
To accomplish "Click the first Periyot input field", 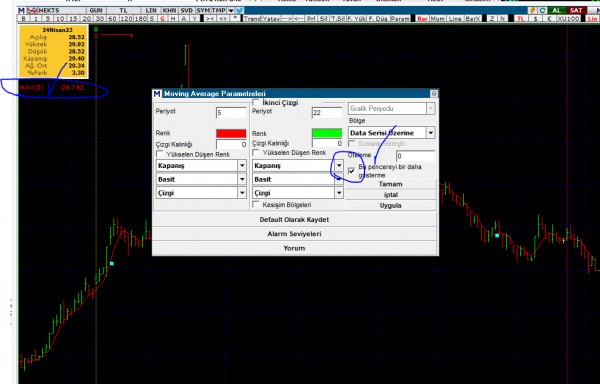I will pos(231,112).
